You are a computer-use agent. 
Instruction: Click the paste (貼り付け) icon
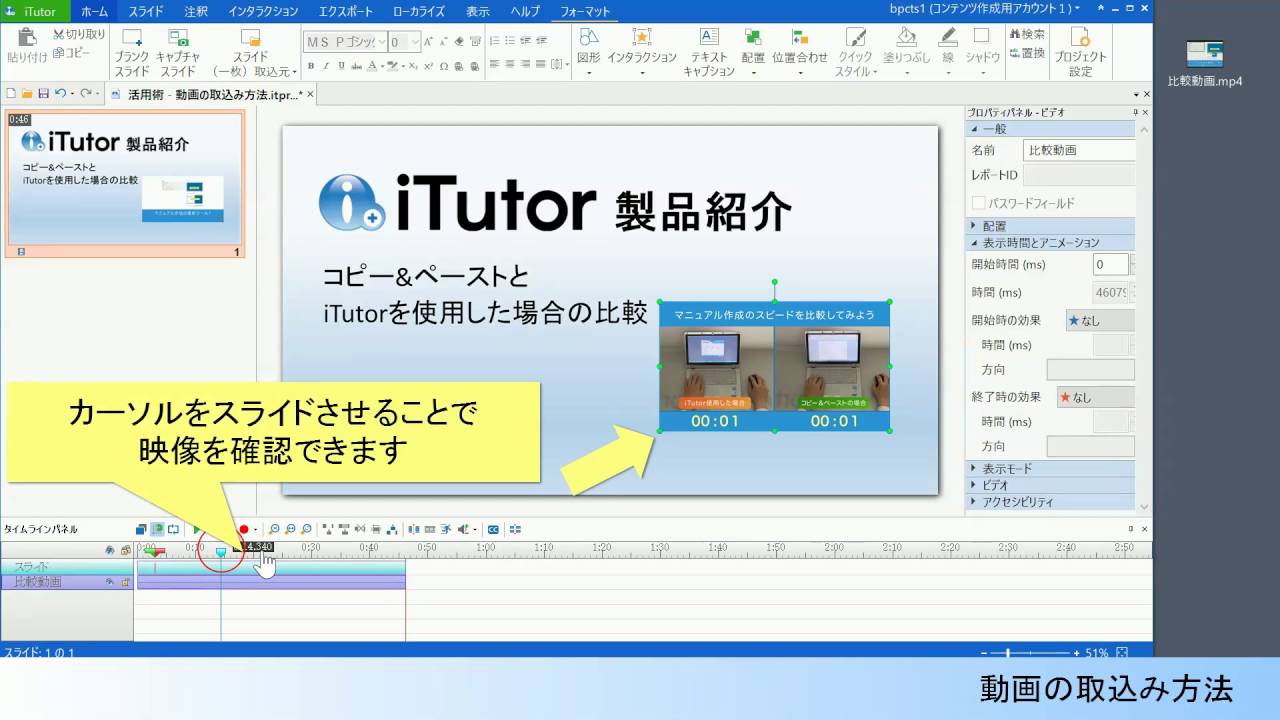click(27, 38)
